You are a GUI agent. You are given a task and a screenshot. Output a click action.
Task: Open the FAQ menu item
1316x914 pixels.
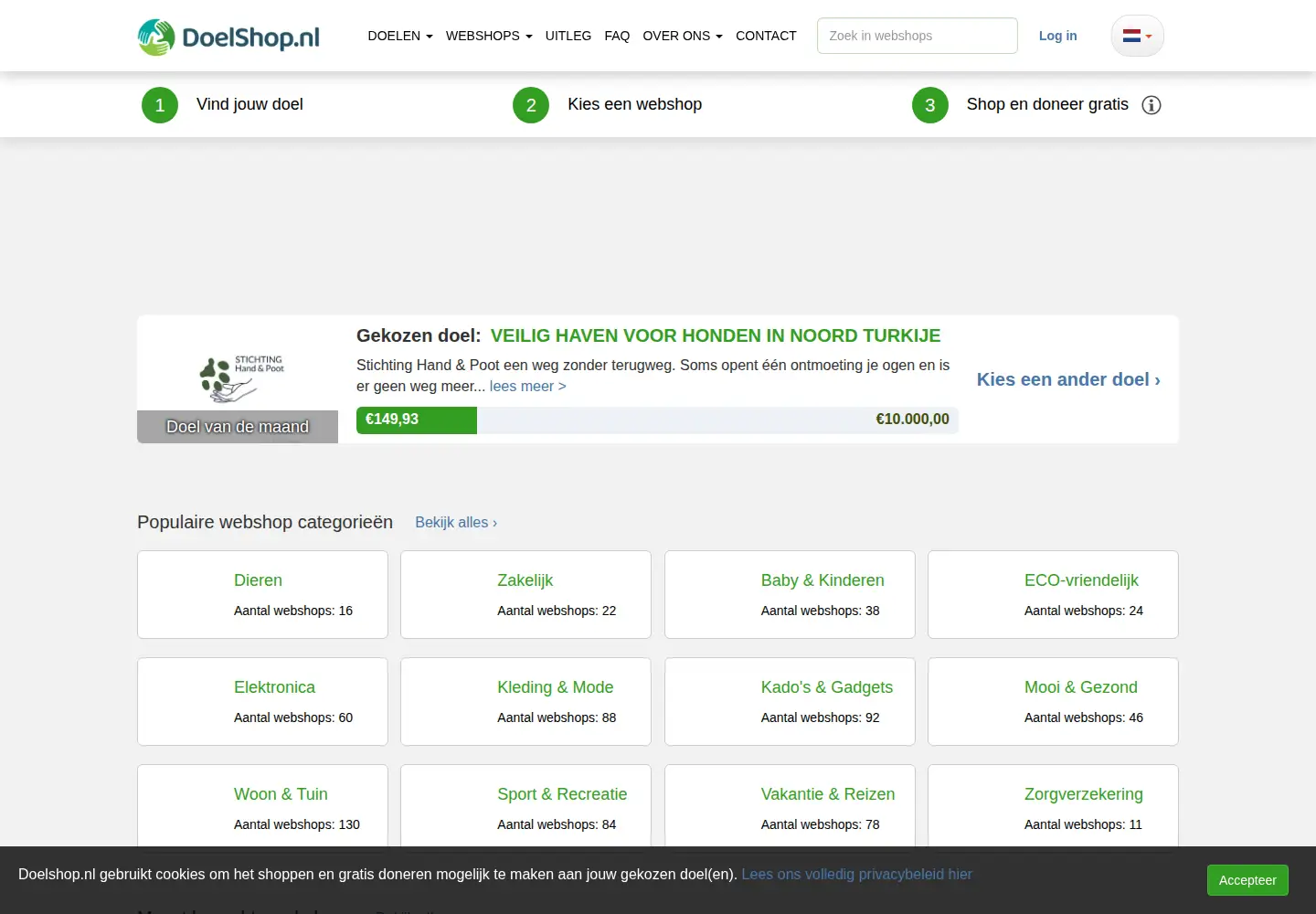[617, 36]
